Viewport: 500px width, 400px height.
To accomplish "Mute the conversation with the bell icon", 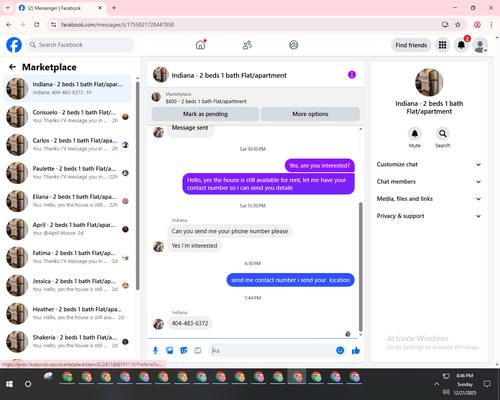I will pos(415,134).
